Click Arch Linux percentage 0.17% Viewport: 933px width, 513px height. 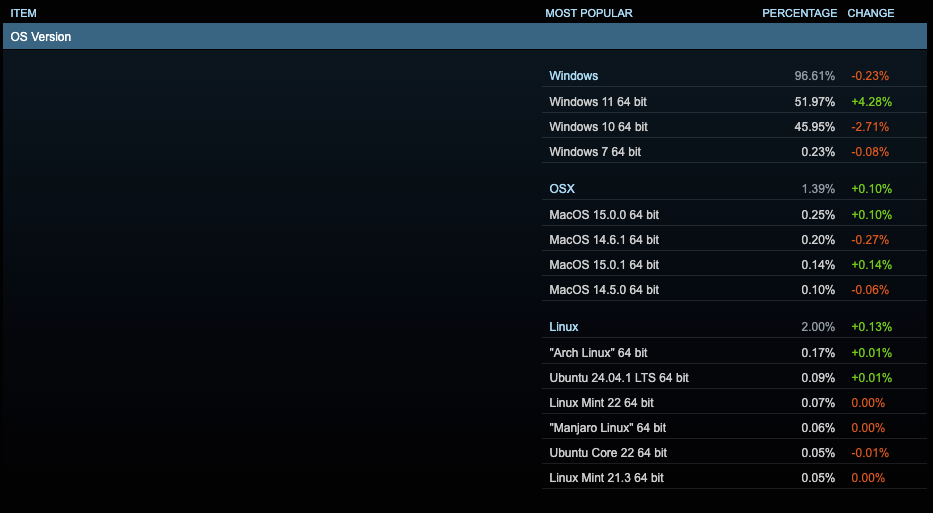[818, 353]
